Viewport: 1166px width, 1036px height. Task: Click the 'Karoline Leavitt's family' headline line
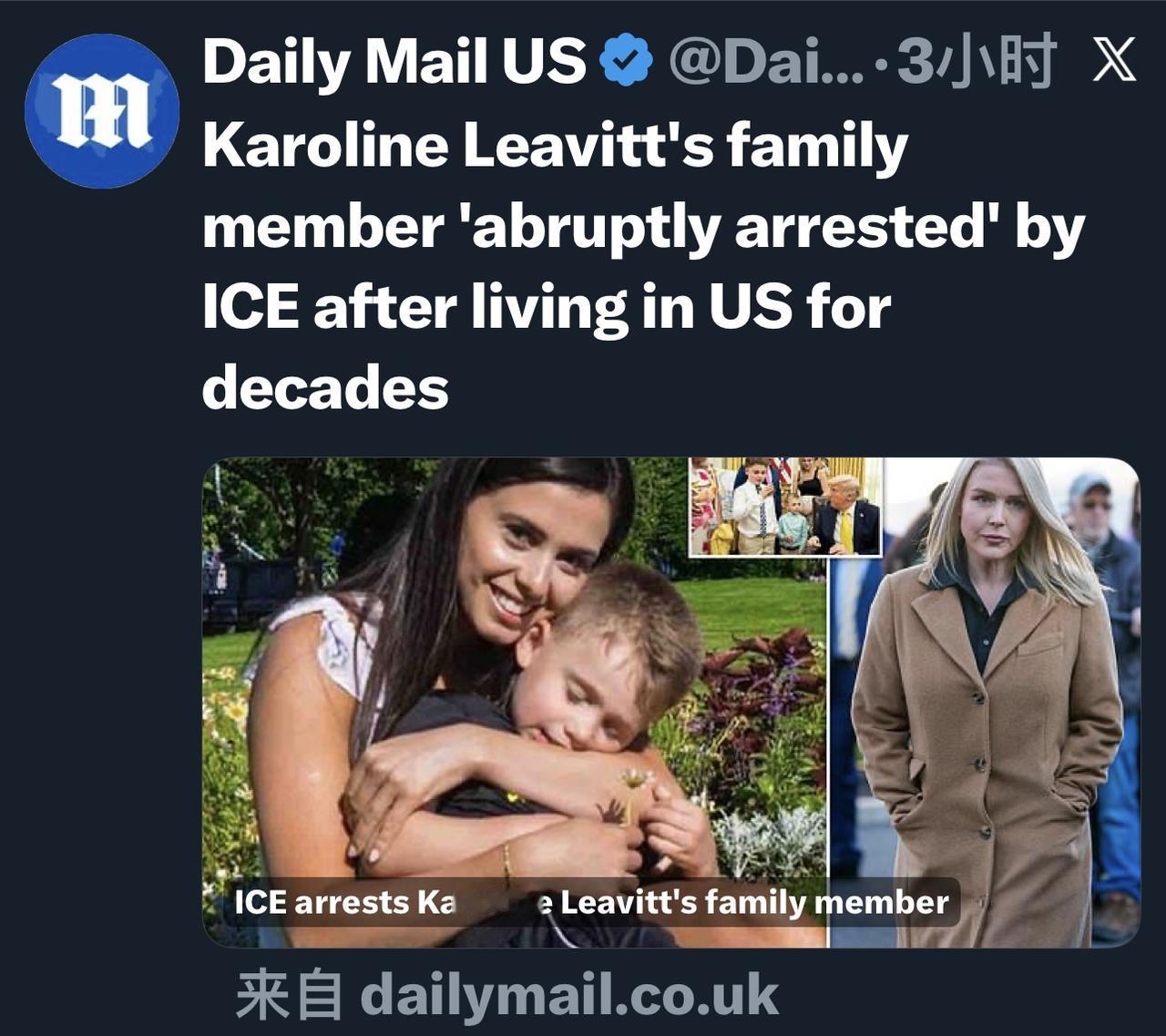(x=555, y=146)
